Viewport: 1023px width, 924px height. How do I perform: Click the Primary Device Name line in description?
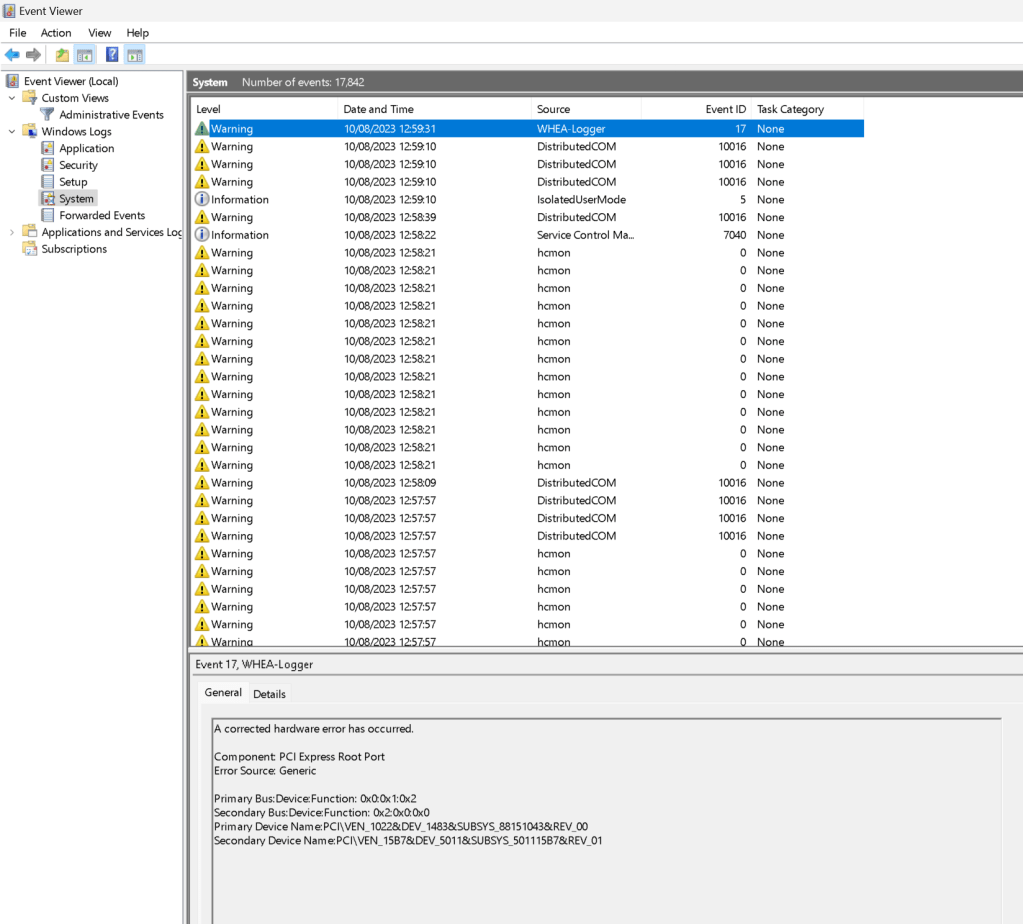(x=401, y=826)
